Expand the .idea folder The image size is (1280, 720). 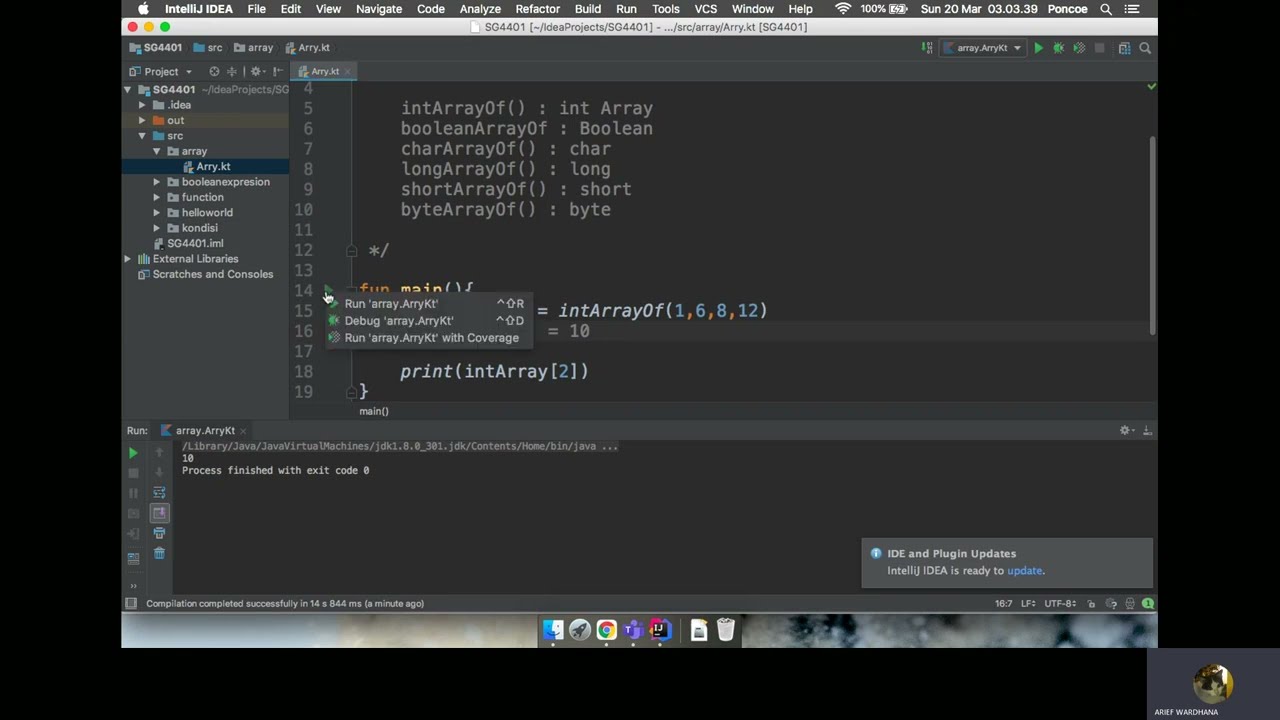point(142,105)
